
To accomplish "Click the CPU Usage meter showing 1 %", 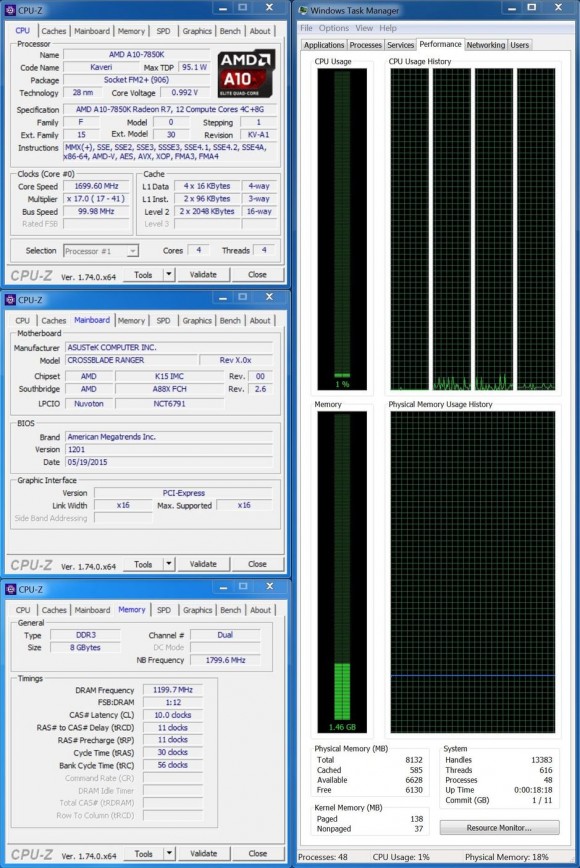I will (342, 229).
